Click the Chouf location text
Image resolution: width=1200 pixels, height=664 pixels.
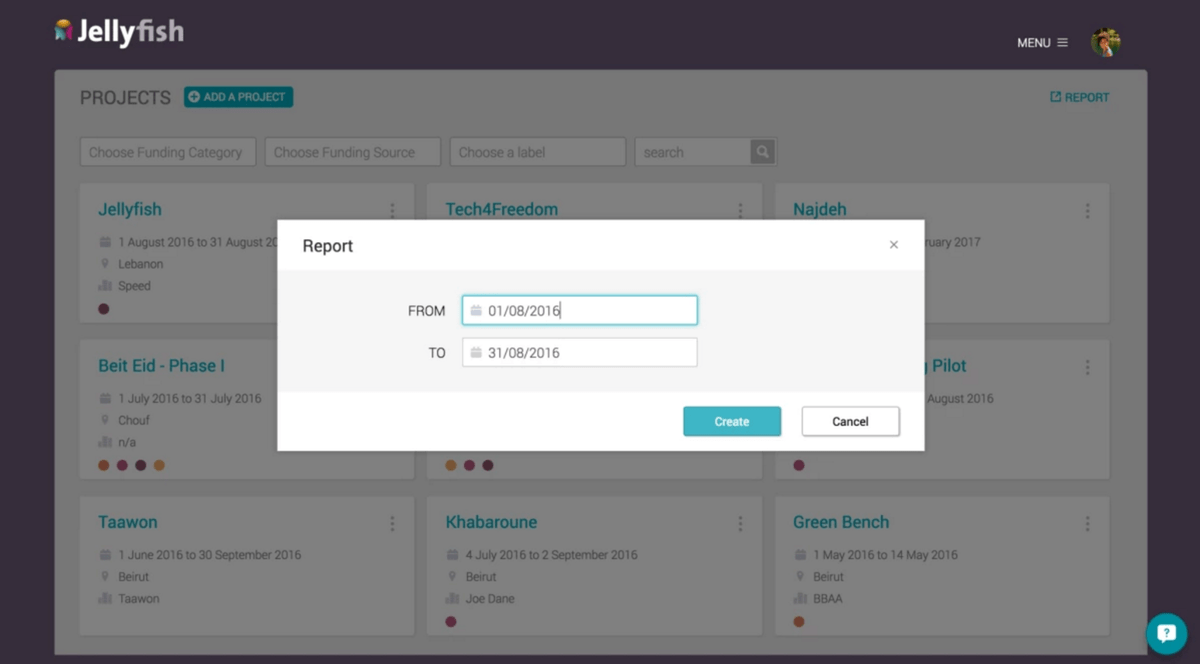coord(134,420)
